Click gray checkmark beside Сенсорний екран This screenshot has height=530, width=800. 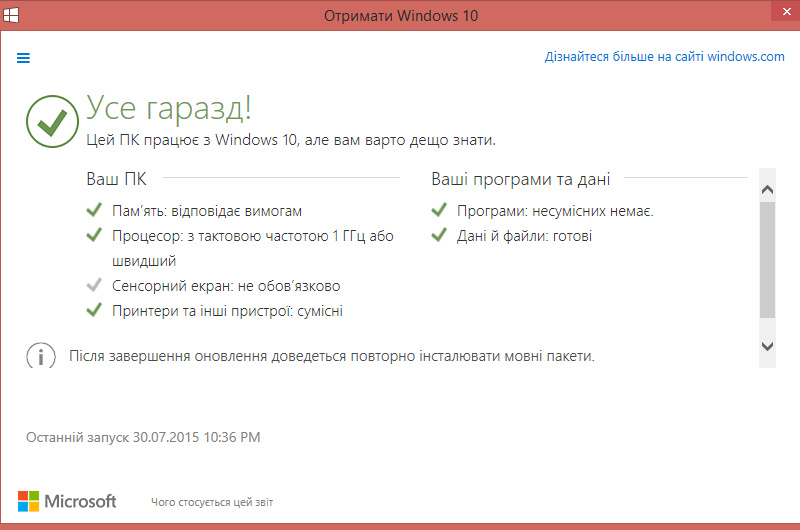click(94, 285)
